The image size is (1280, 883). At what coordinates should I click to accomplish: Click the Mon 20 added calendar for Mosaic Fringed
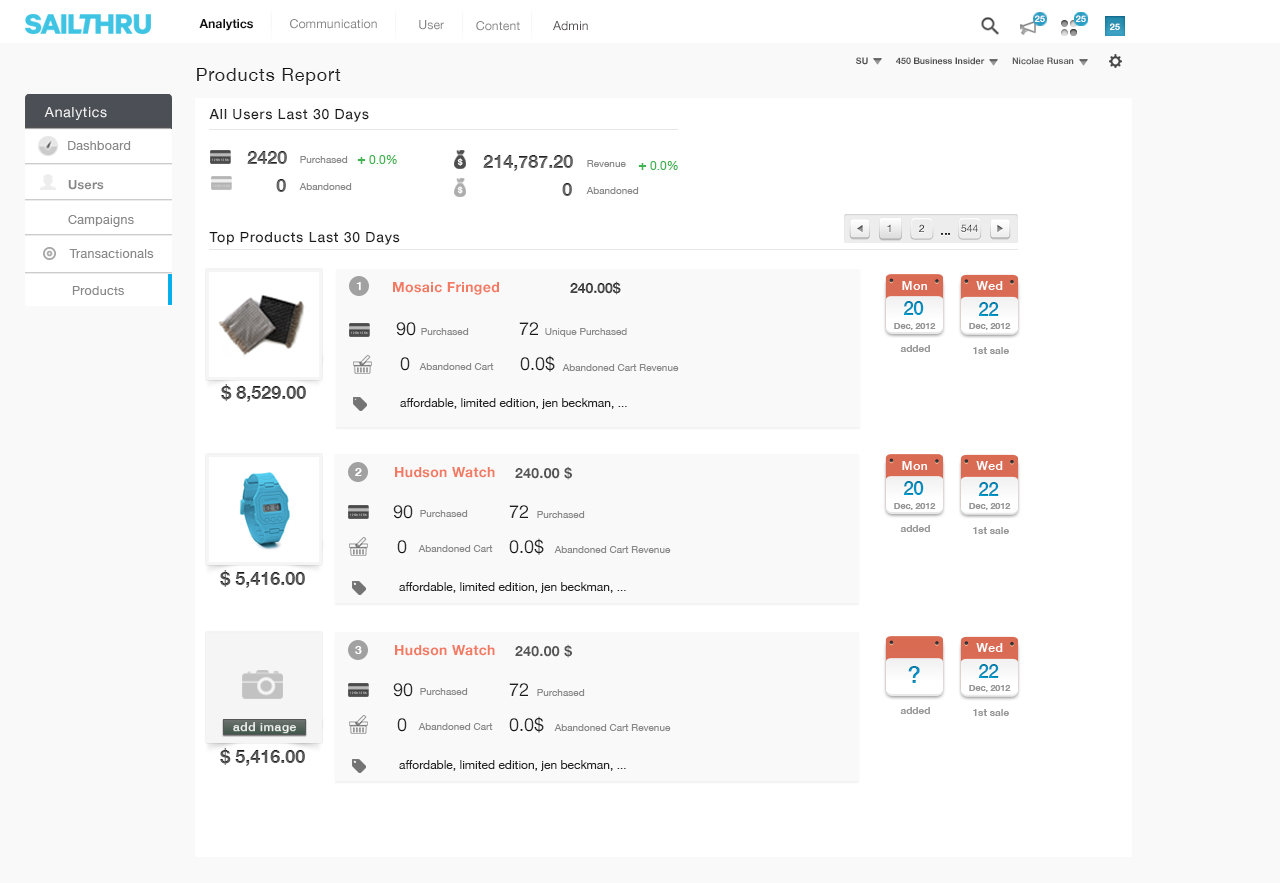tap(914, 305)
